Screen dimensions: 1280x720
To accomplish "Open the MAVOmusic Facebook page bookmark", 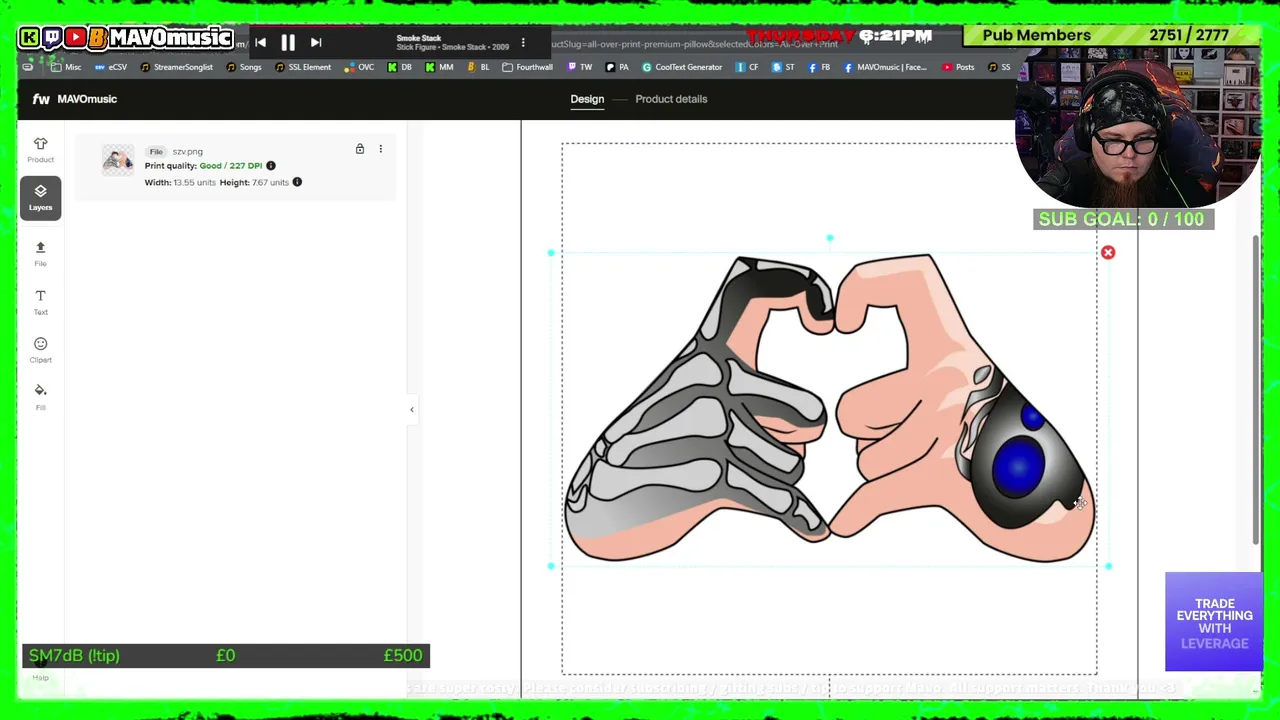I will click(885, 67).
